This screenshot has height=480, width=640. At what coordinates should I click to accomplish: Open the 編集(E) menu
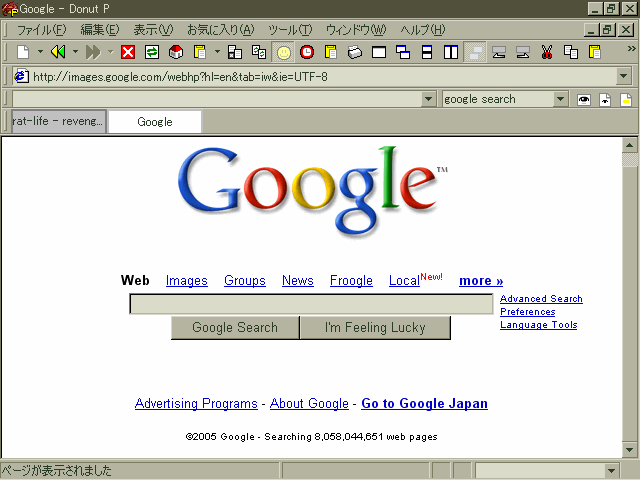coord(100,30)
